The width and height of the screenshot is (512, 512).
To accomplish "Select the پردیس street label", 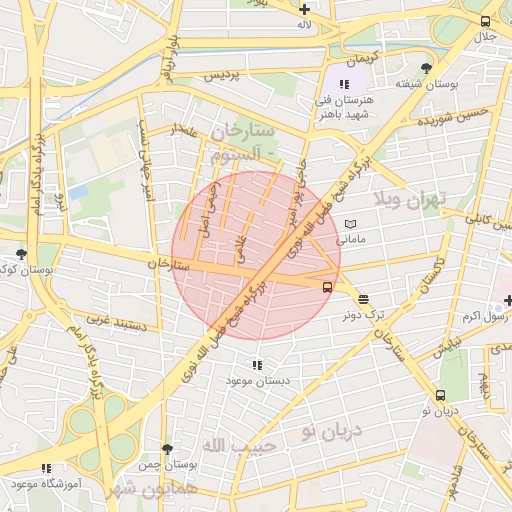I will [x=222, y=75].
